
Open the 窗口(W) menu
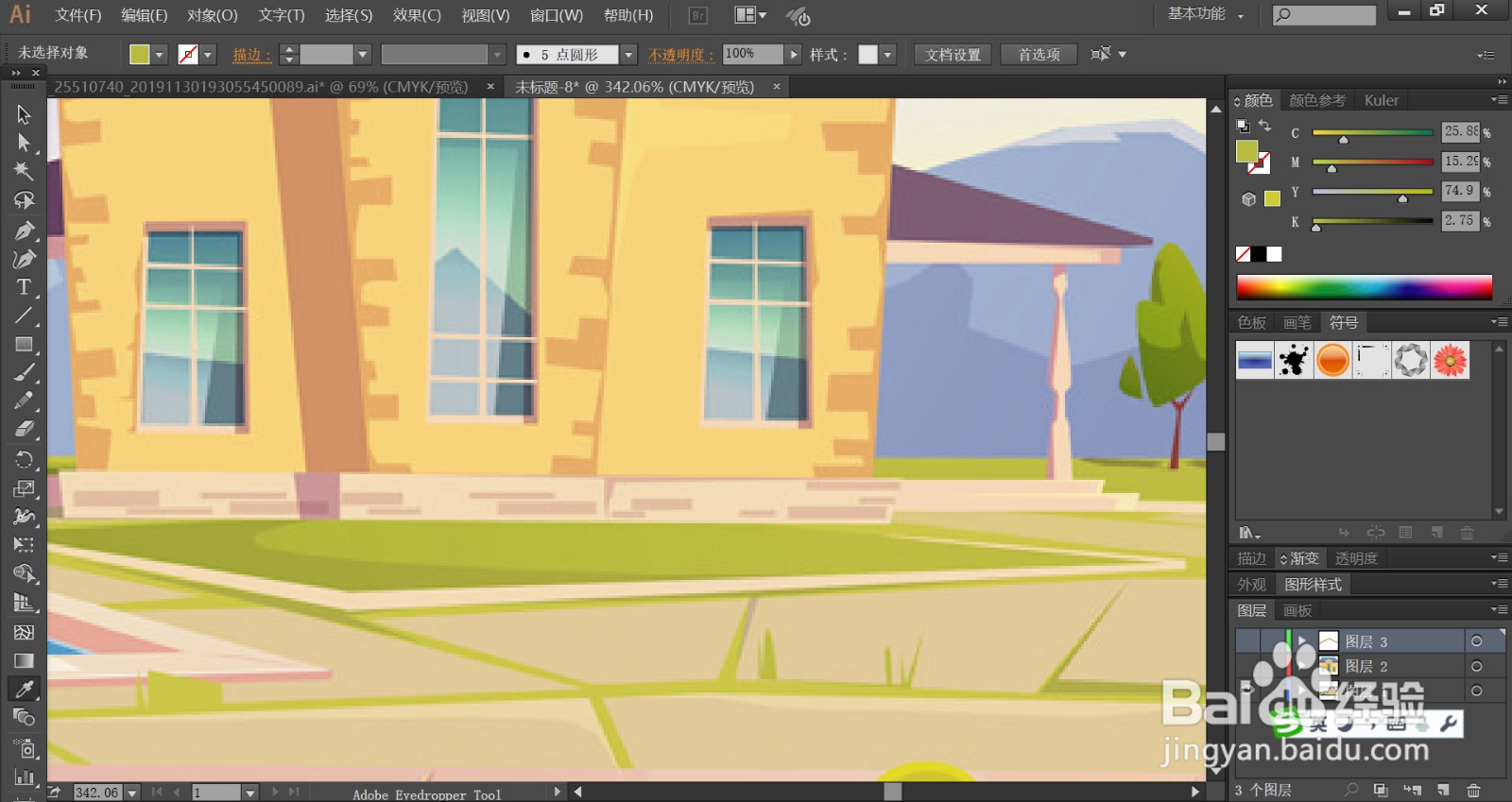click(x=556, y=15)
